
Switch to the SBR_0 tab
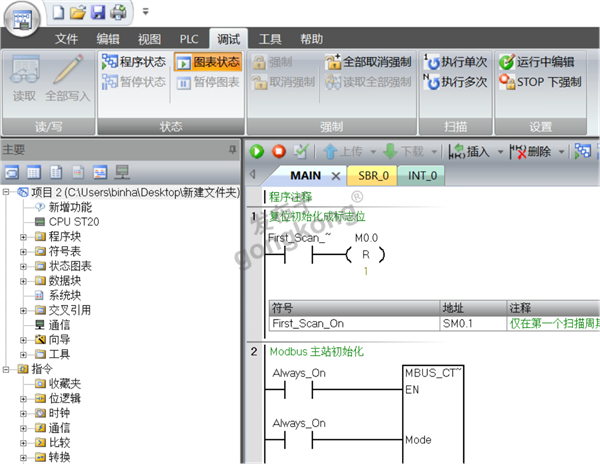[x=373, y=176]
